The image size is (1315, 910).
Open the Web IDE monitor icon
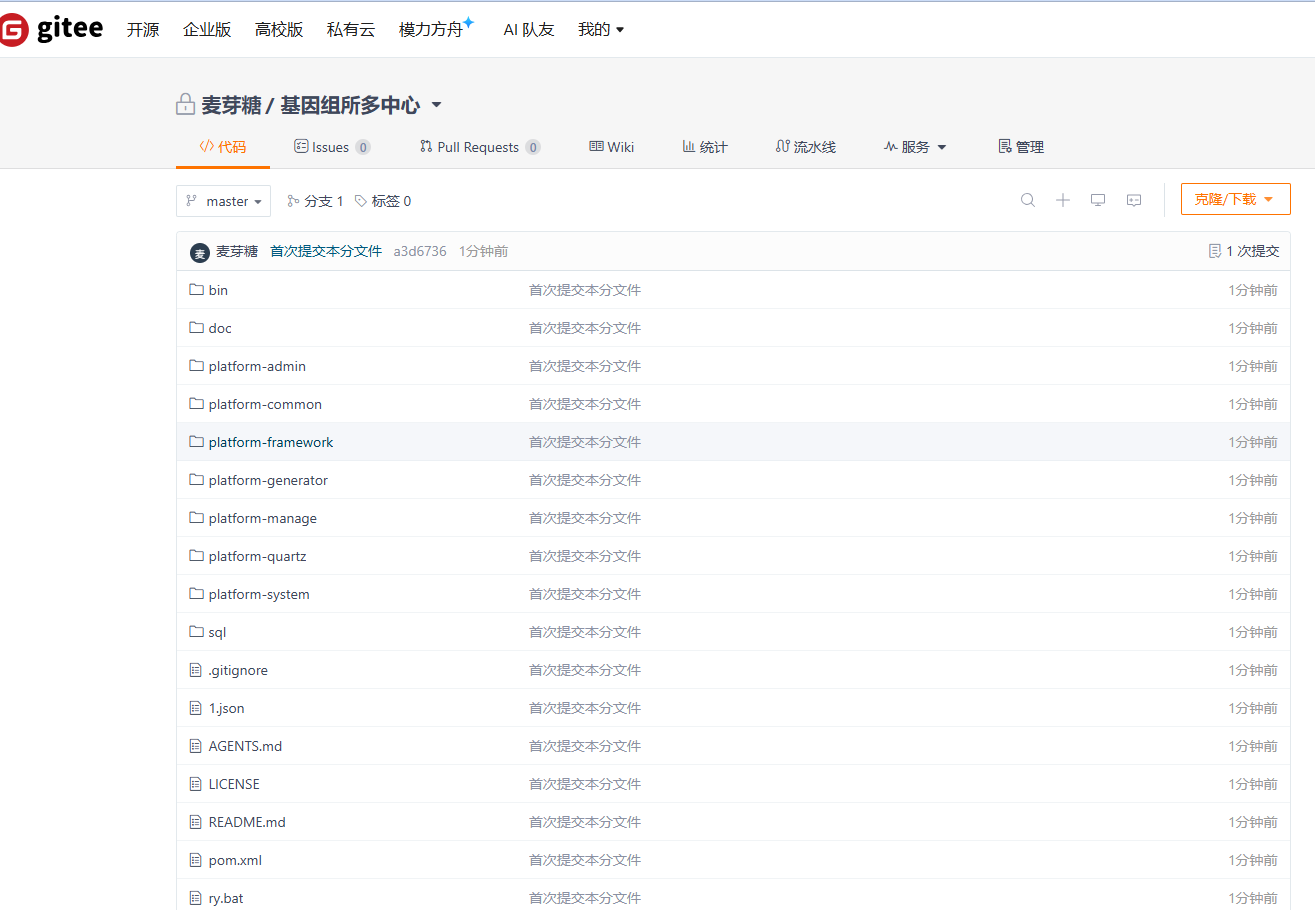pyautogui.click(x=1098, y=200)
